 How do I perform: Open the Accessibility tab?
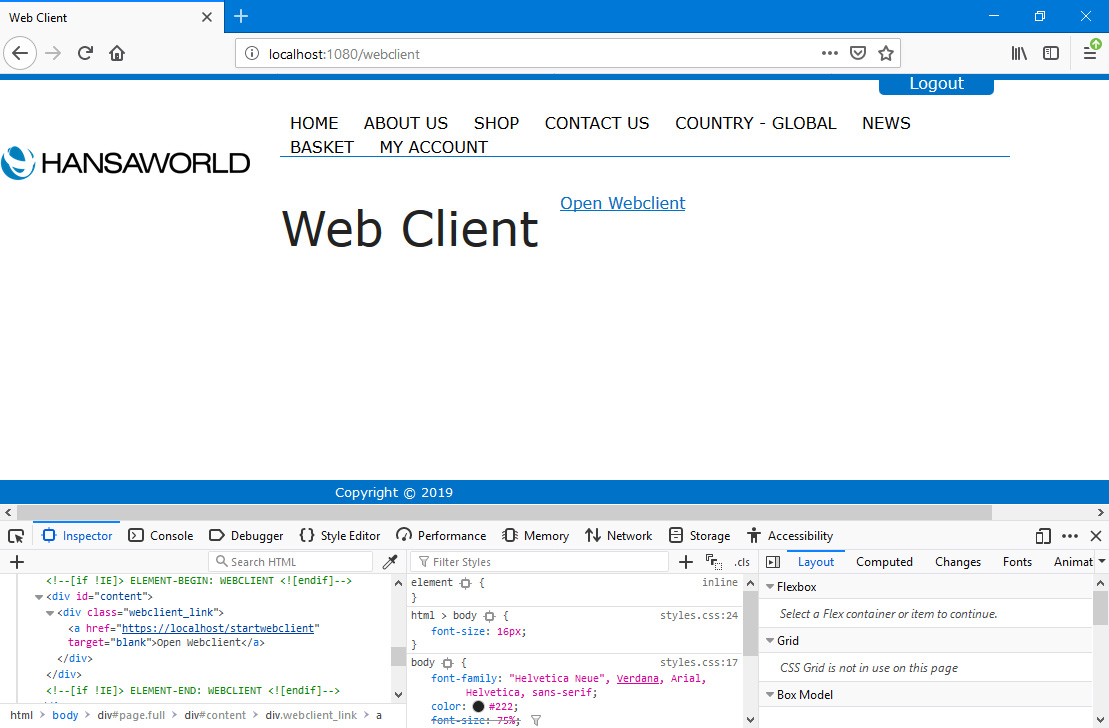[x=791, y=536]
